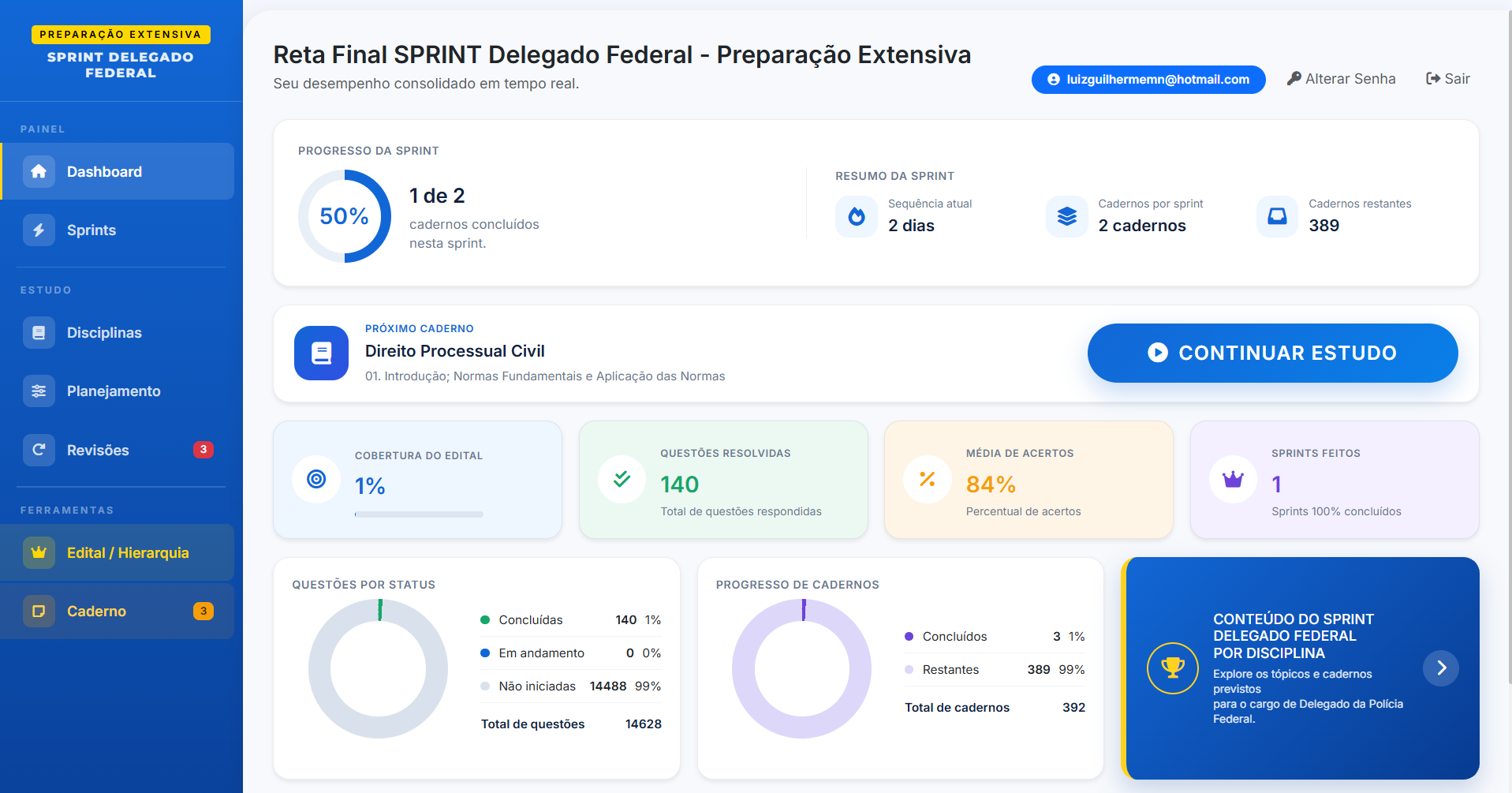Click the Não iniciadas gray legend dot
Image resolution: width=1512 pixels, height=793 pixels.
tap(485, 686)
